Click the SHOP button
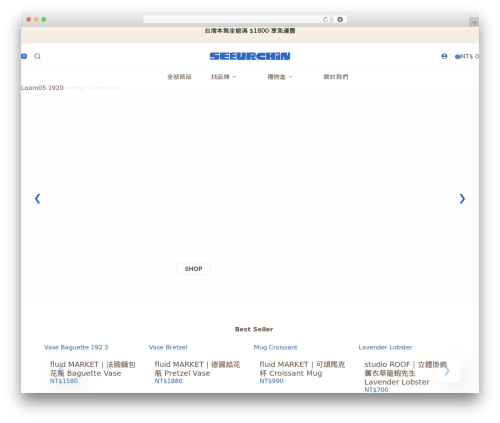 [x=193, y=269]
